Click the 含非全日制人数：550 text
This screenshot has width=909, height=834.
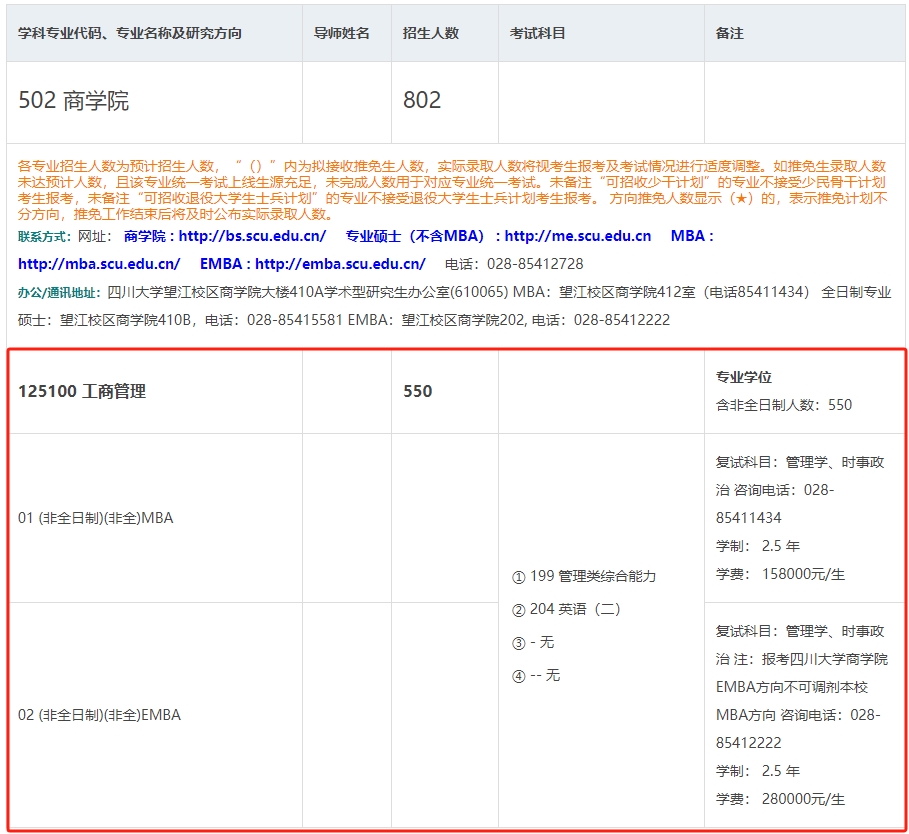pos(784,405)
